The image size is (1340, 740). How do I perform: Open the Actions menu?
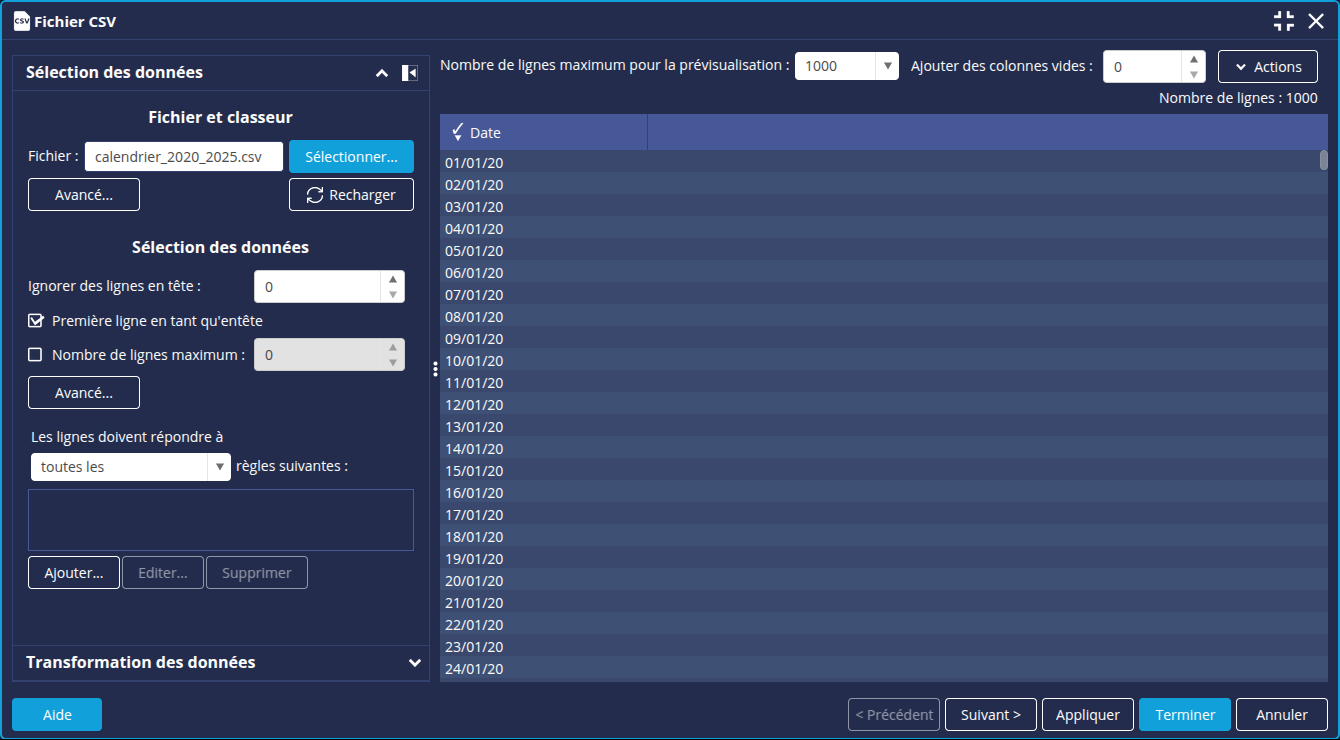1267,67
